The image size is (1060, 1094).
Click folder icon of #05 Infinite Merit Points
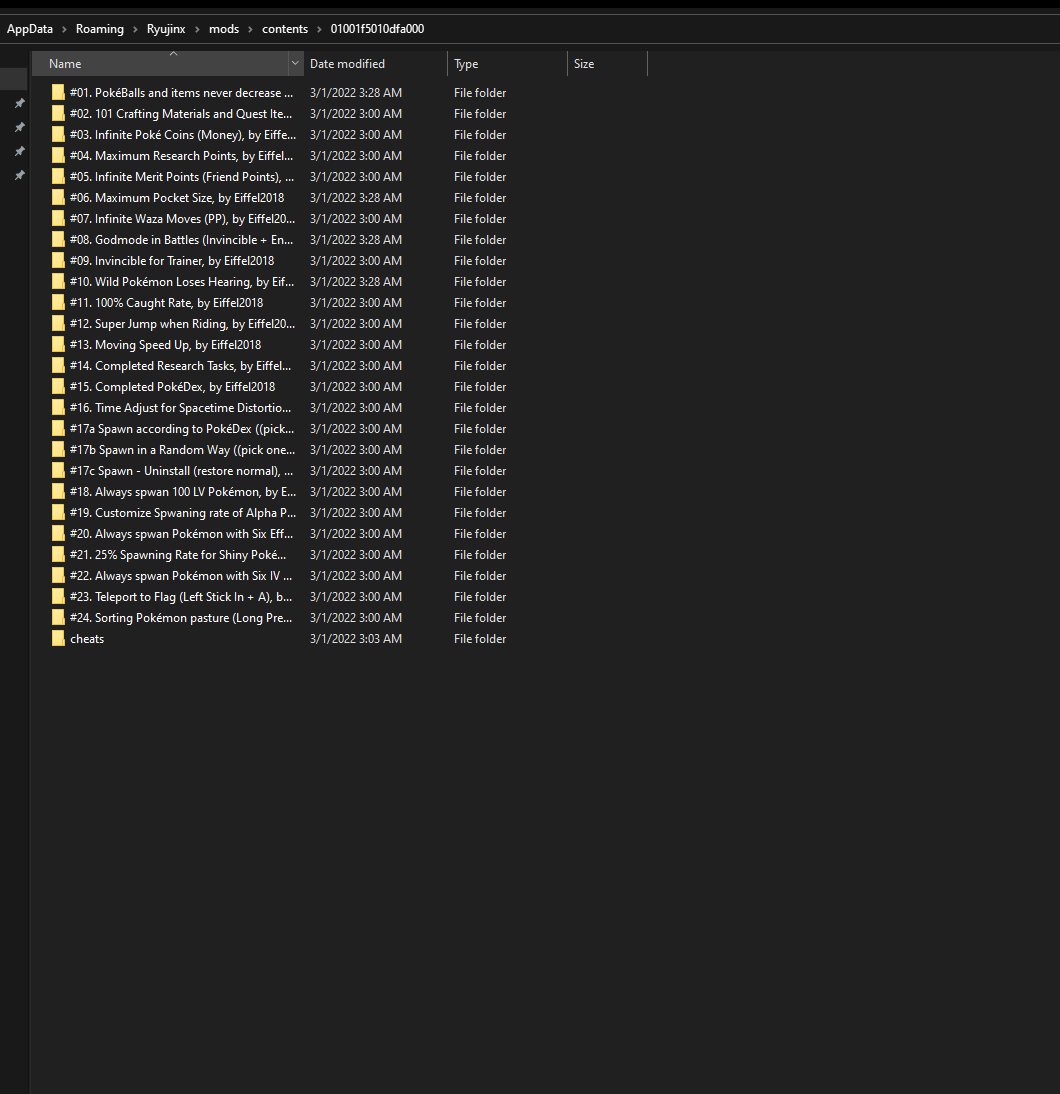[x=58, y=177]
